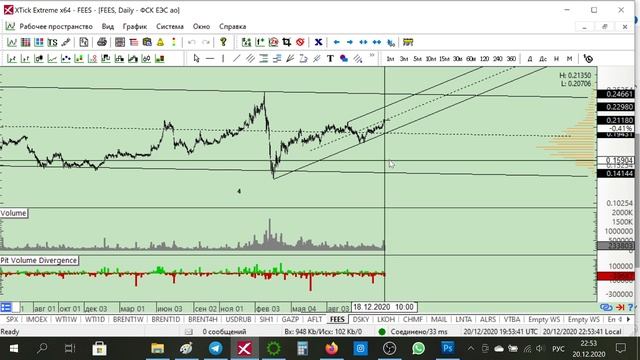Screen dimensions: 640x360
Task: Click the TS toolbar icon
Action: pos(52,42)
